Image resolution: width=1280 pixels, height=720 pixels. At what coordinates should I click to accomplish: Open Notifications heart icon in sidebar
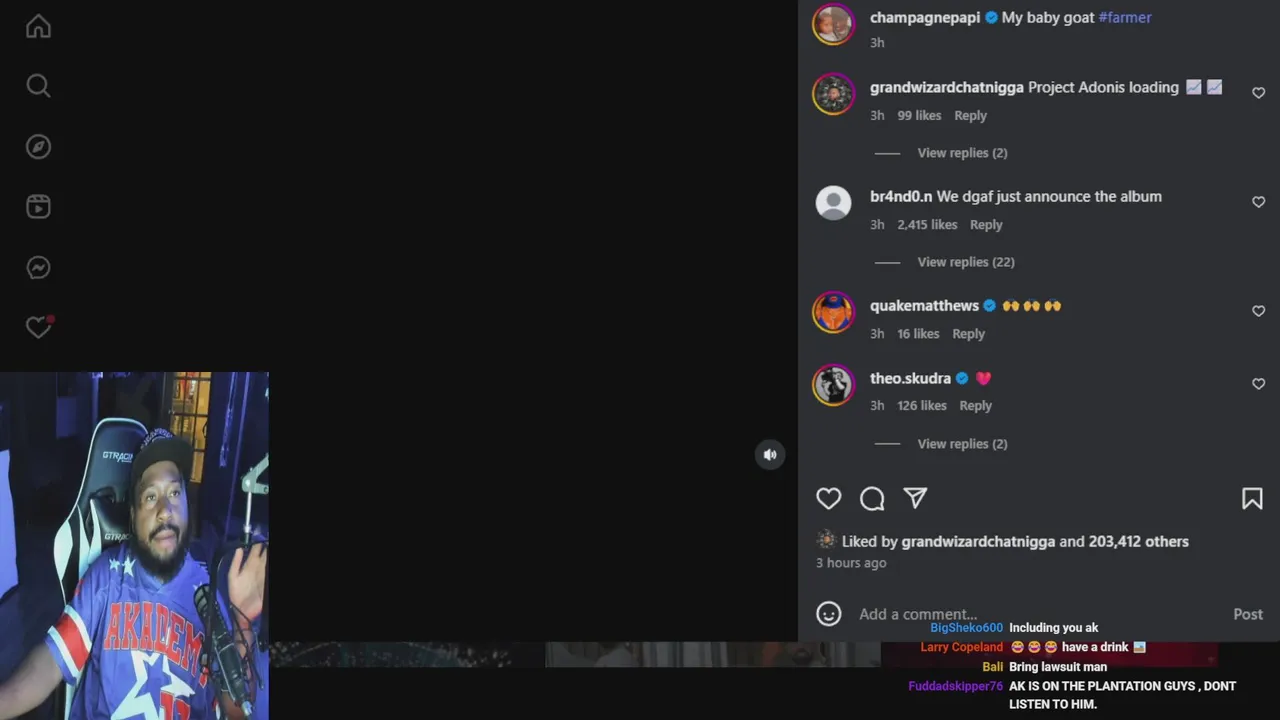coord(39,327)
